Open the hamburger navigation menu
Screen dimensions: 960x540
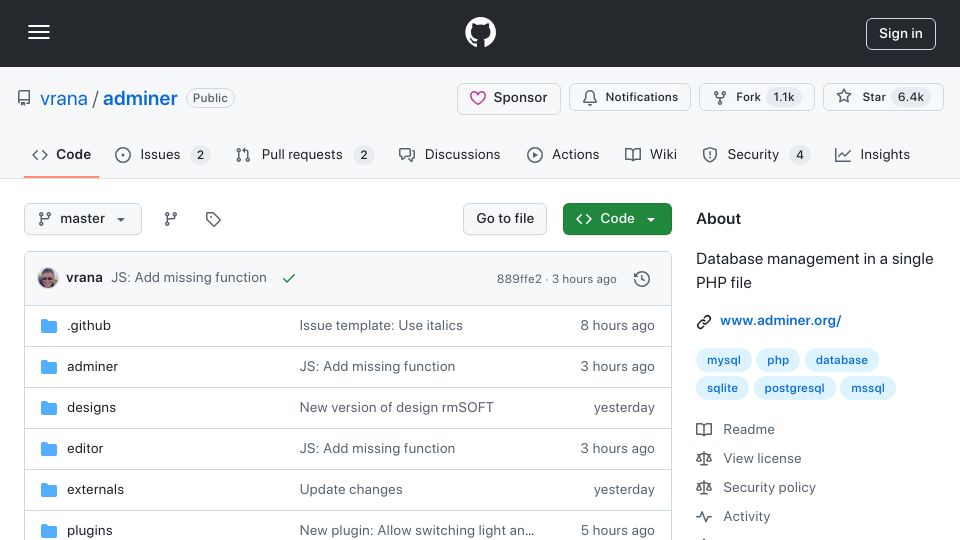point(39,32)
